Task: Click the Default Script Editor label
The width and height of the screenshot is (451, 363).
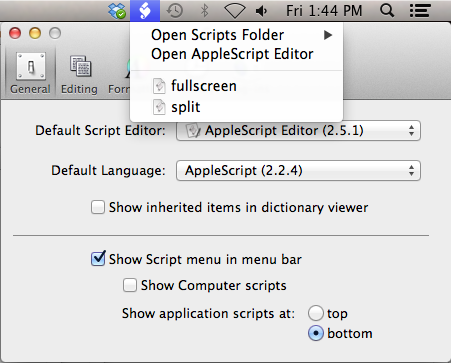Action: pyautogui.click(x=100, y=130)
